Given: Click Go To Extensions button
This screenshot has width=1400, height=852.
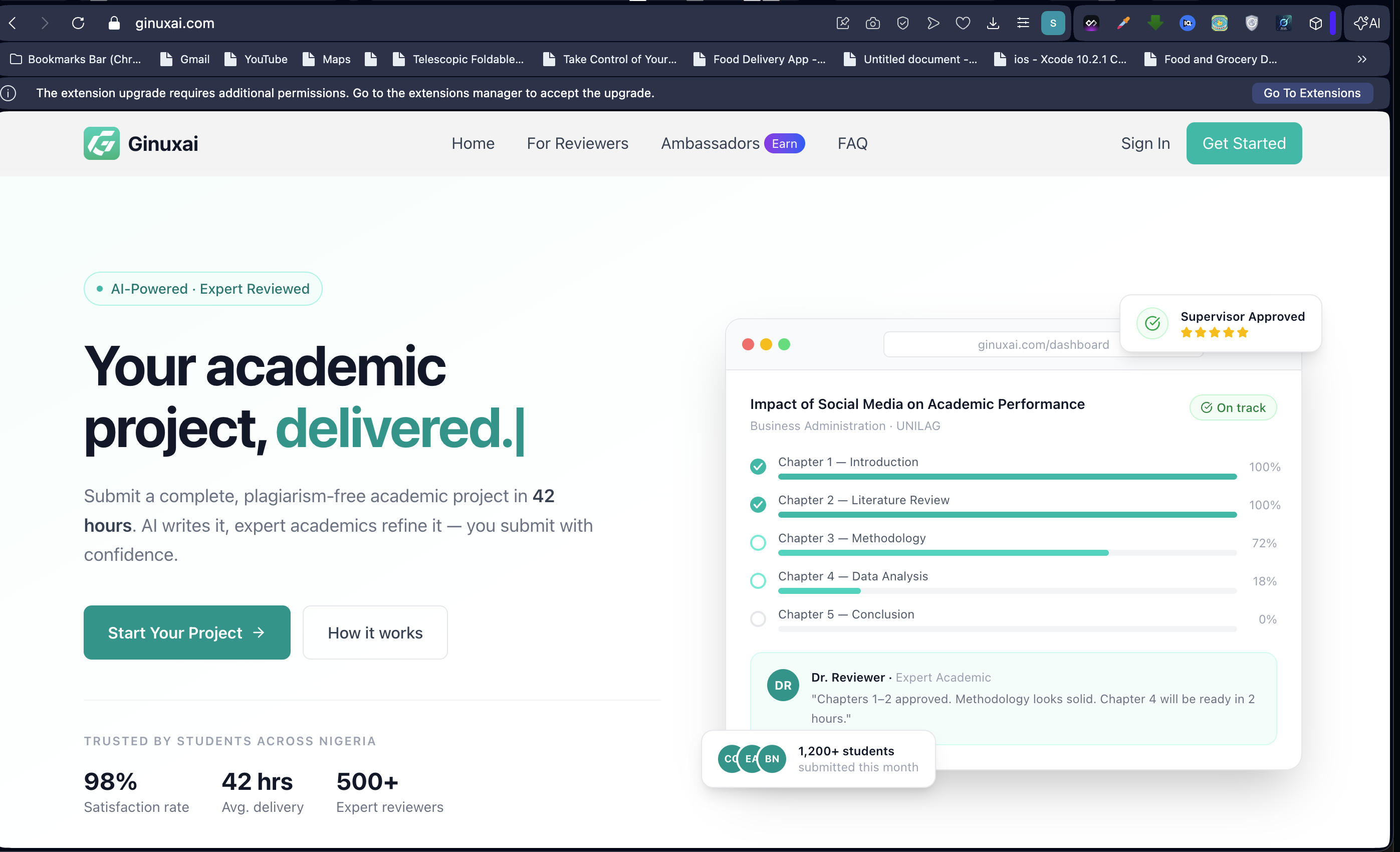Looking at the screenshot, I should (x=1312, y=93).
